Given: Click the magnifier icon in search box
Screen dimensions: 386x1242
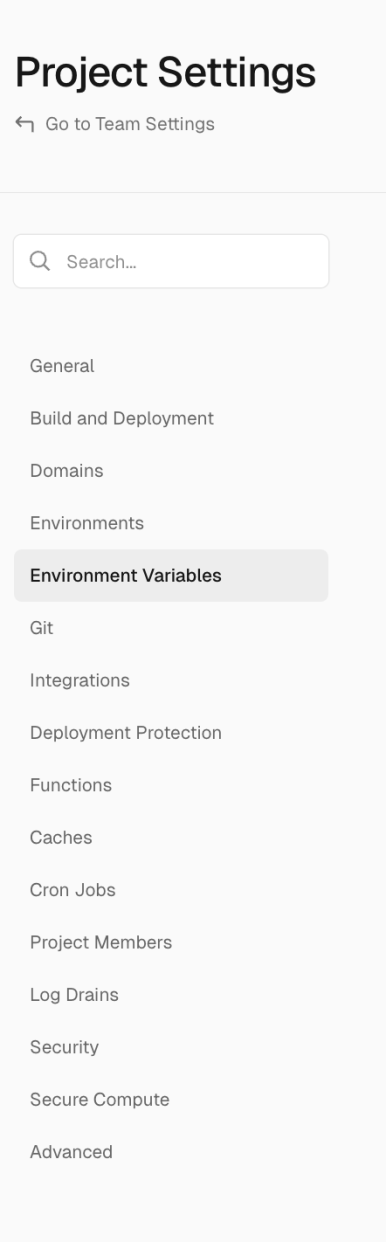Looking at the screenshot, I should coord(40,261).
